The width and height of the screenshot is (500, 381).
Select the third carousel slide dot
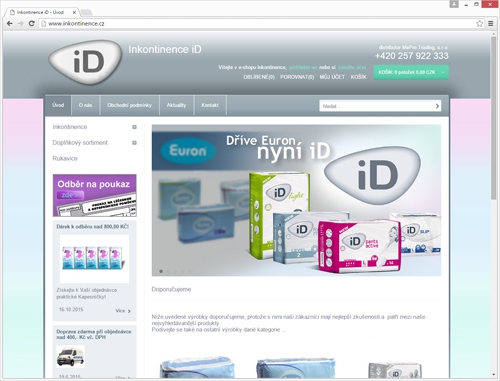pyautogui.click(x=176, y=271)
